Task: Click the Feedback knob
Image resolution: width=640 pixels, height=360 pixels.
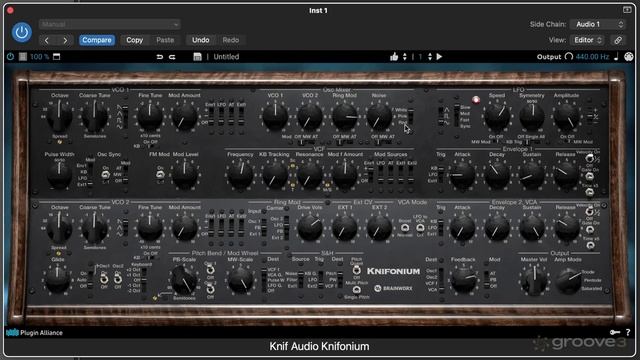Action: point(463,280)
